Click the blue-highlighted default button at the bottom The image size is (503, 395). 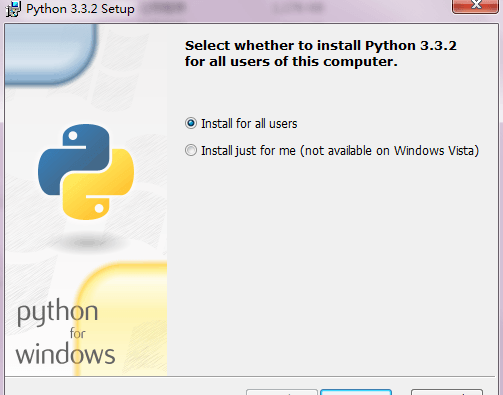pyautogui.click(x=356, y=392)
